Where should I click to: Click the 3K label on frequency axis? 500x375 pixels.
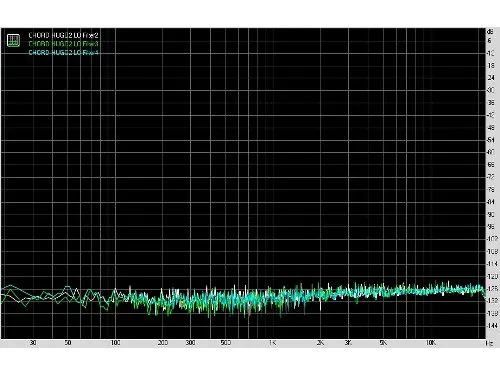[348, 343]
